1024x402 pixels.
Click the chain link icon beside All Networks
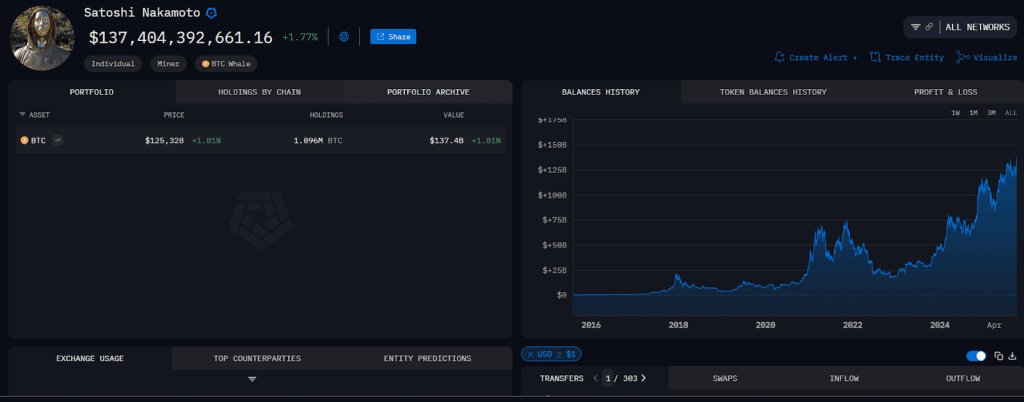(x=929, y=27)
